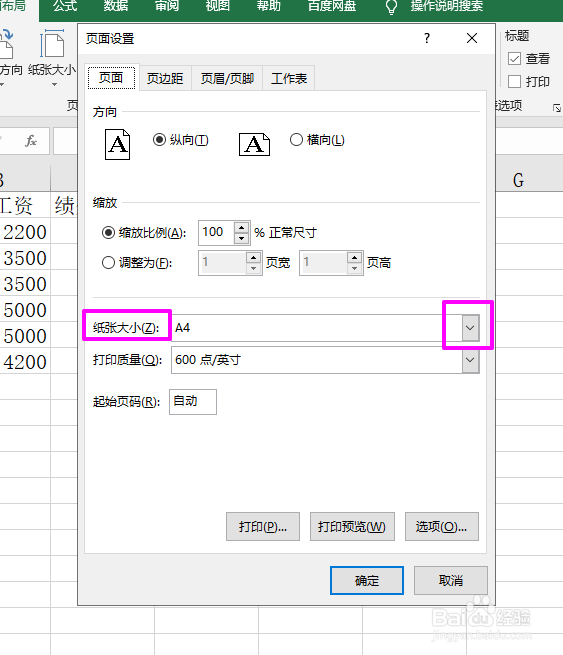Click the 纸张大小 ribbon icon
This screenshot has height=655, width=563.
click(52, 43)
